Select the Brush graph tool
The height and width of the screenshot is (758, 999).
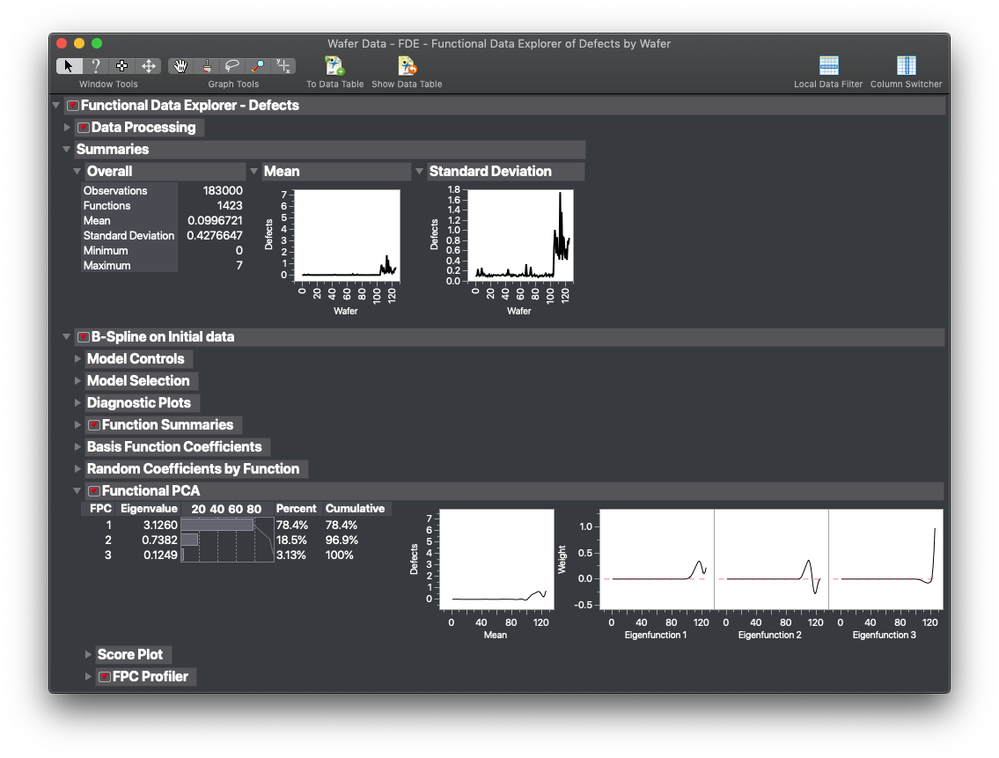(207, 66)
